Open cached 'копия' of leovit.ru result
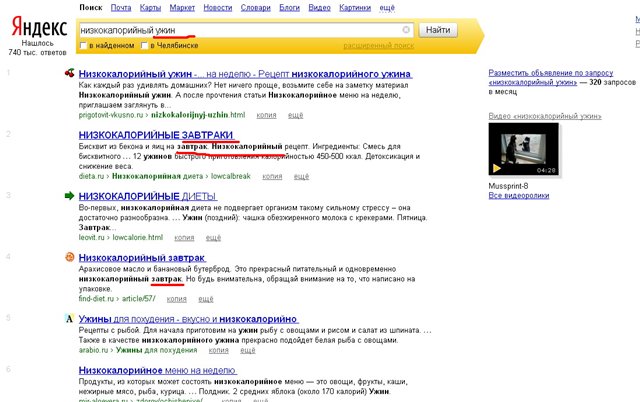The image size is (640, 402). (184, 238)
